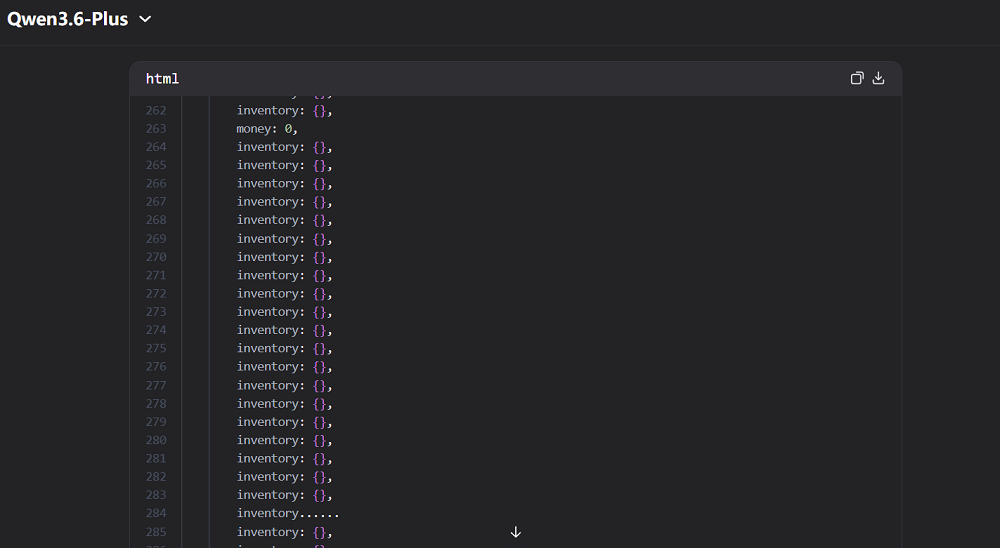Place cursor on code at line 268

click(x=284, y=220)
